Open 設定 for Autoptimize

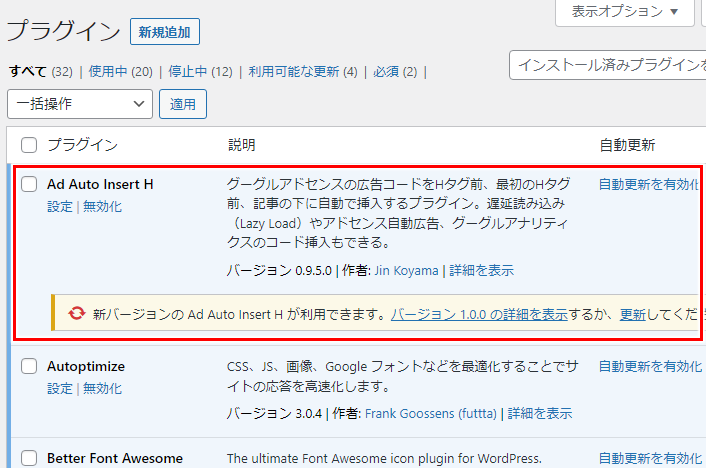(60, 389)
